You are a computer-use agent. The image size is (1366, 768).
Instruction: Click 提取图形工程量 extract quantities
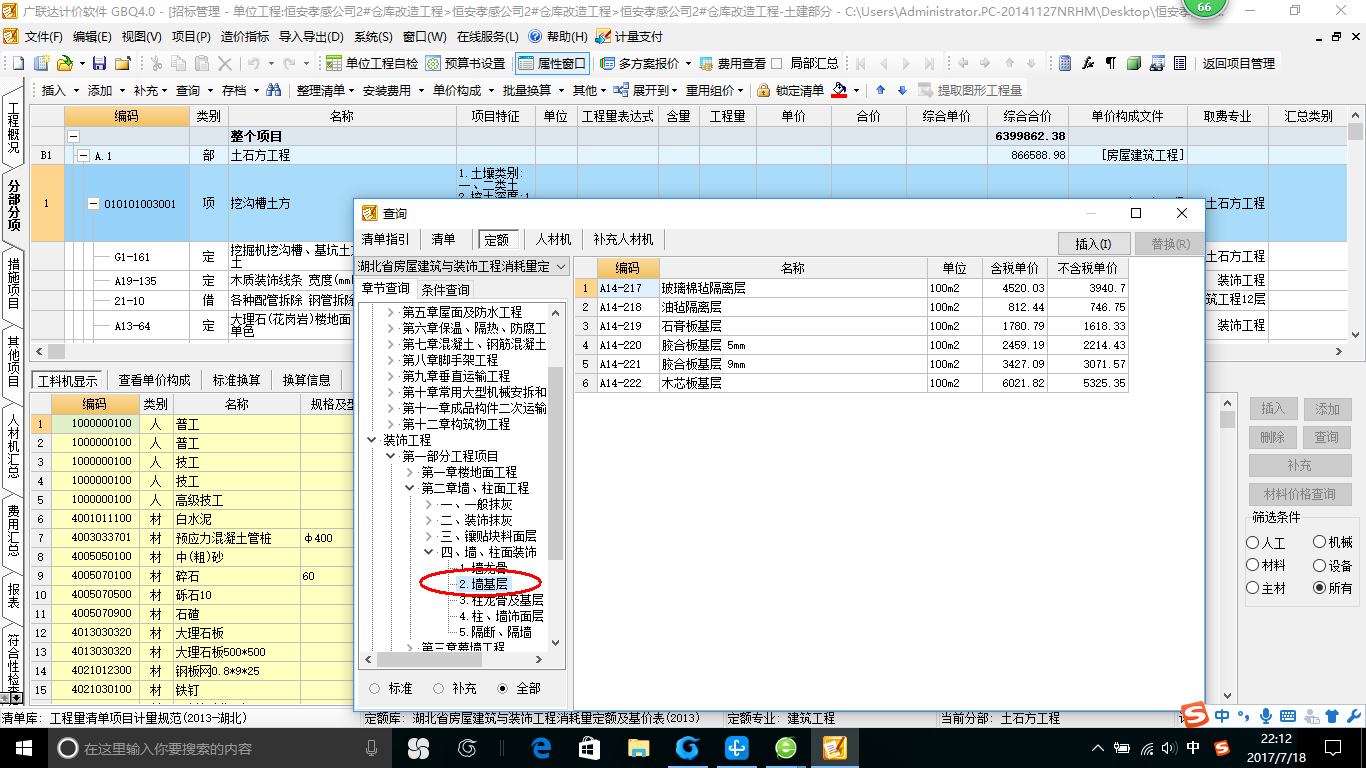click(x=970, y=90)
